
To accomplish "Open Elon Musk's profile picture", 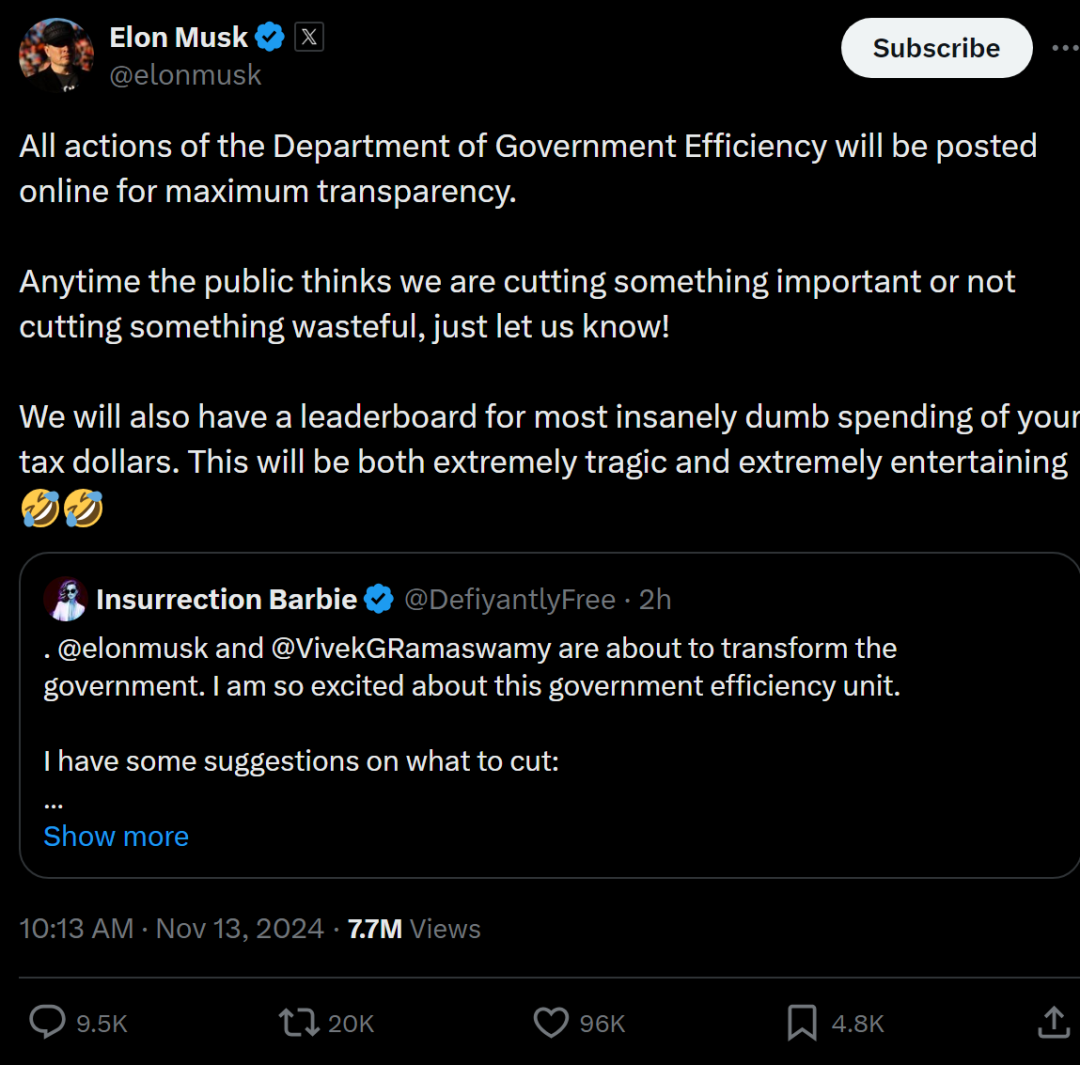I will [x=56, y=56].
